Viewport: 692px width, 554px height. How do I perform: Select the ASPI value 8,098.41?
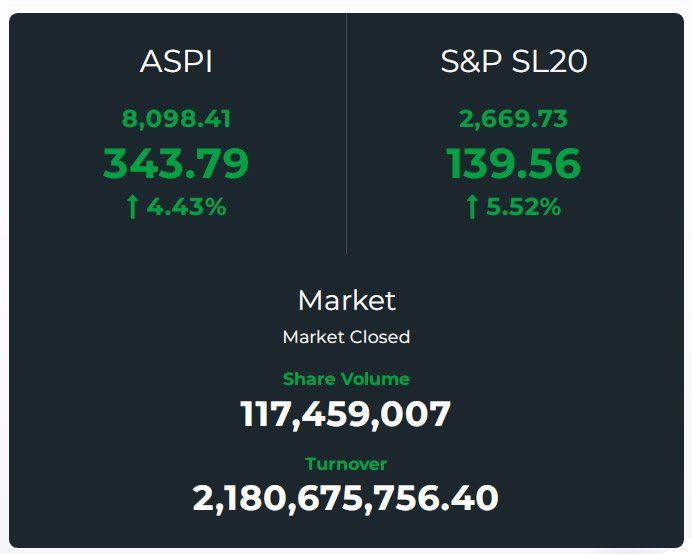[176, 119]
